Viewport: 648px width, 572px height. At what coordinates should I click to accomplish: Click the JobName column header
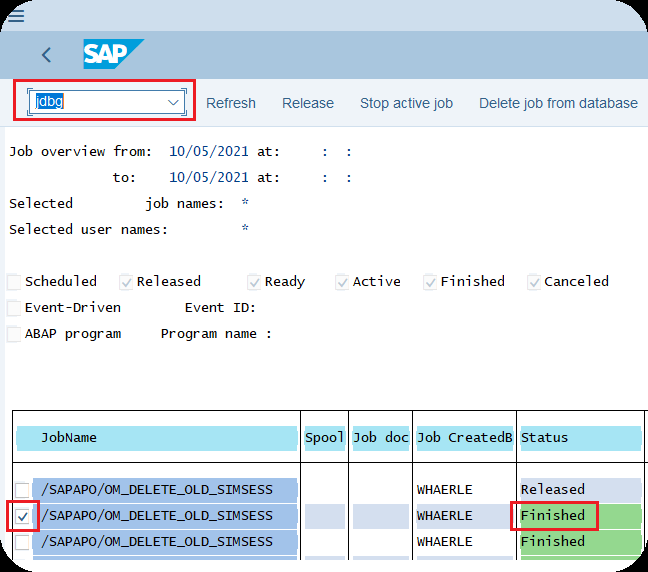coord(157,438)
